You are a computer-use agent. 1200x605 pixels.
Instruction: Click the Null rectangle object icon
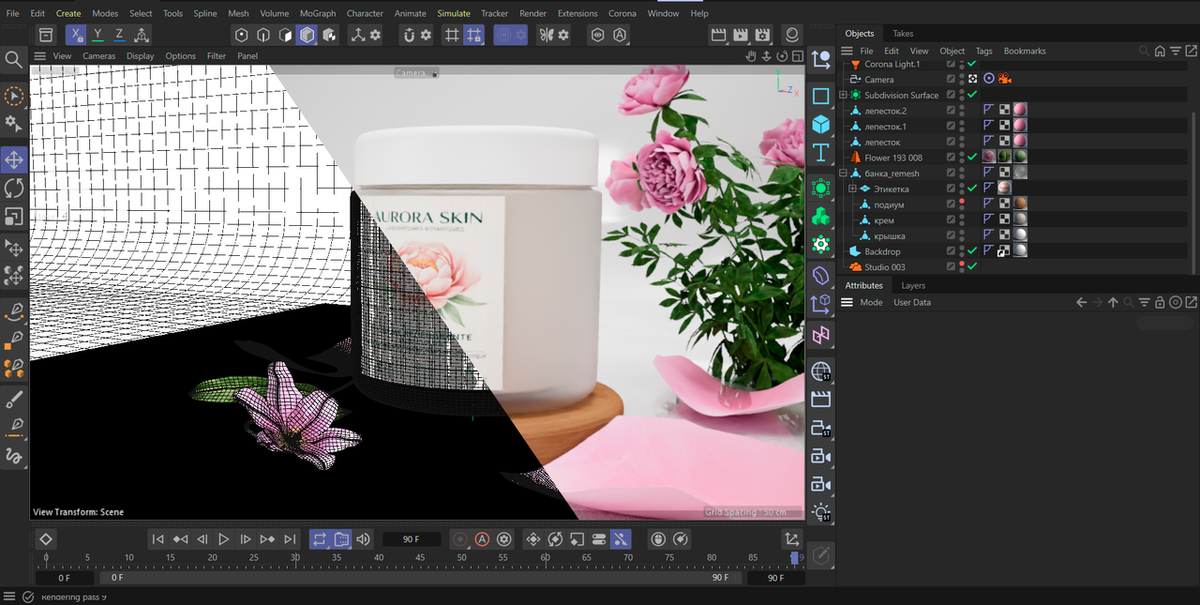[x=821, y=96]
